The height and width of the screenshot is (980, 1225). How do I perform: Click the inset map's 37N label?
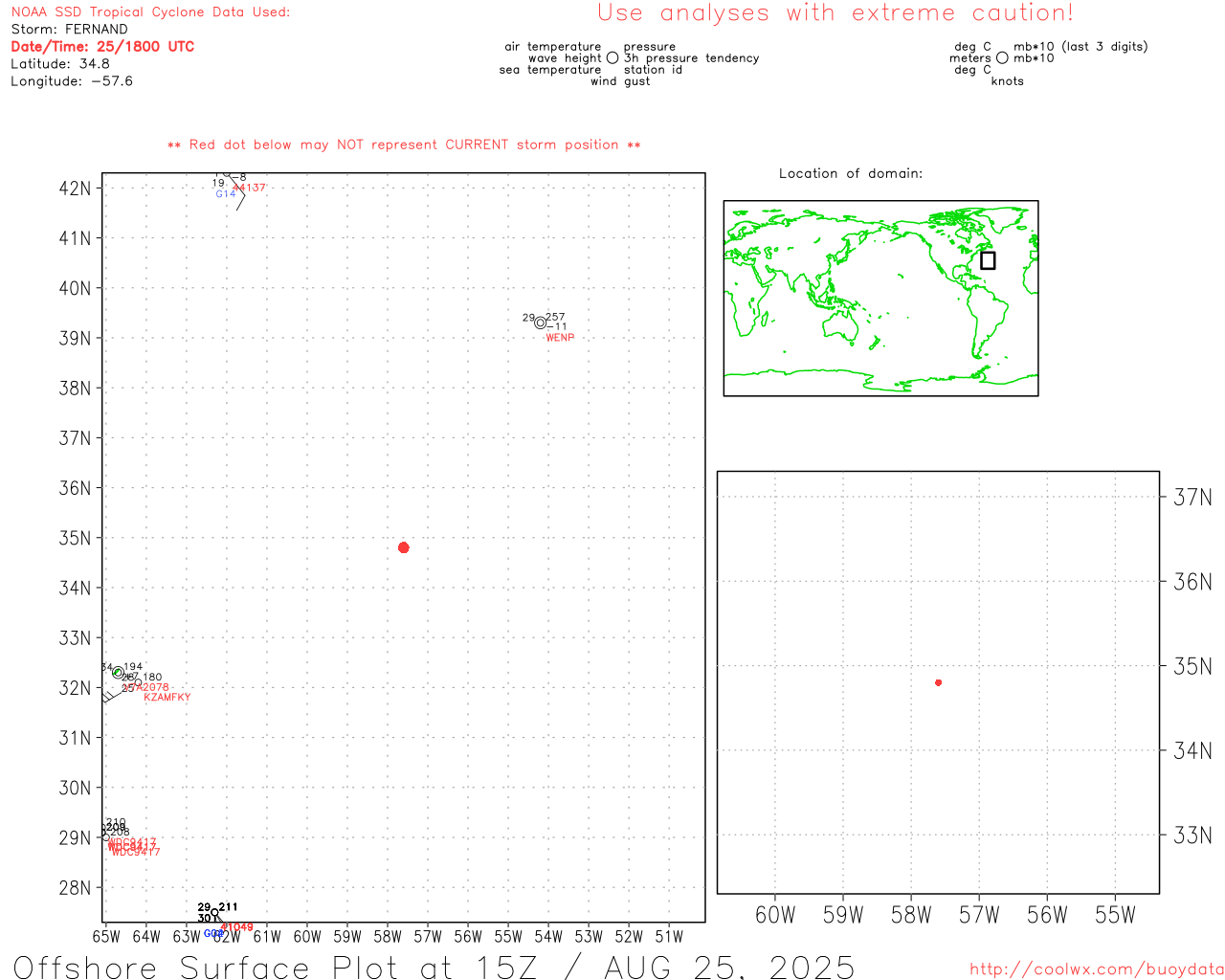1192,497
